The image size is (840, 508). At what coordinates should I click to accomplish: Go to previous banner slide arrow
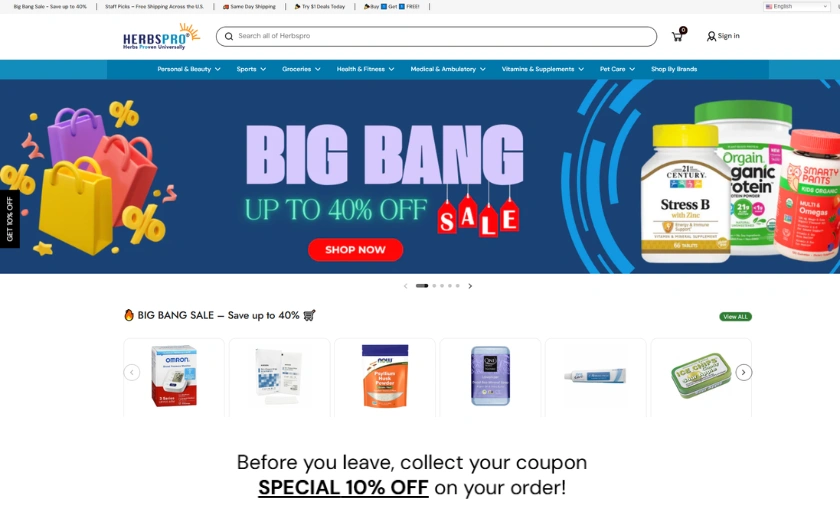coord(406,286)
